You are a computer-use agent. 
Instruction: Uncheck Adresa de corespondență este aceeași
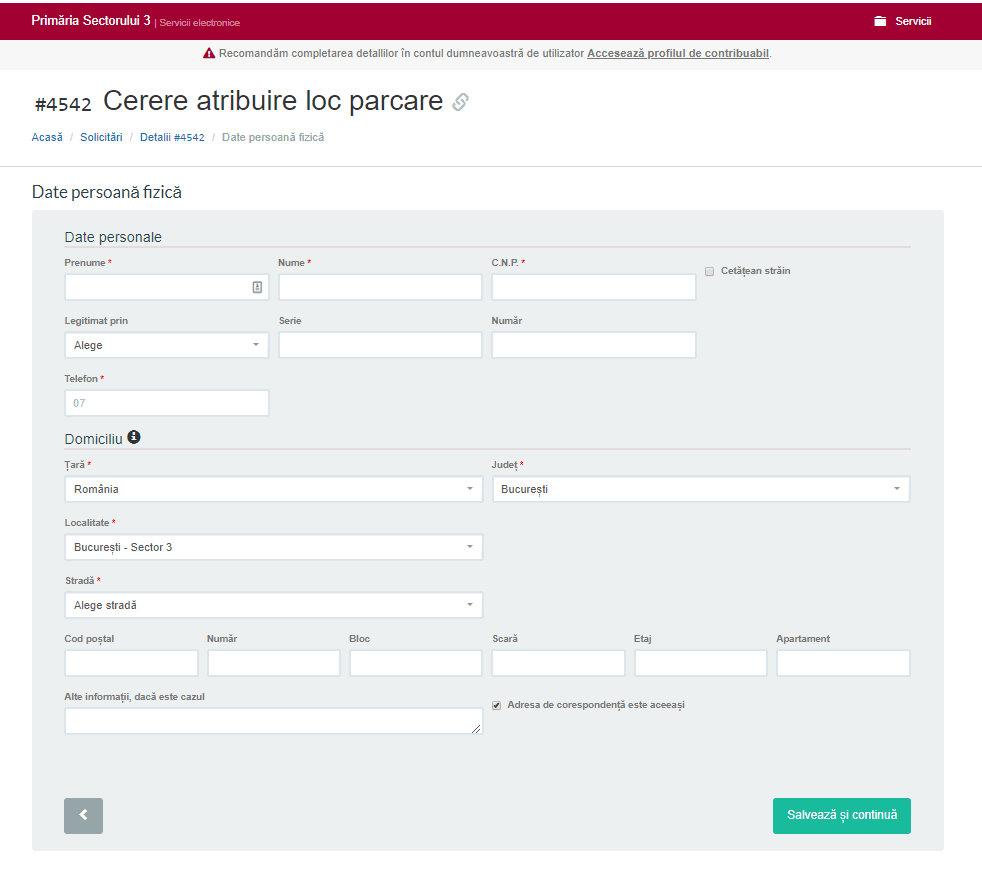[497, 705]
